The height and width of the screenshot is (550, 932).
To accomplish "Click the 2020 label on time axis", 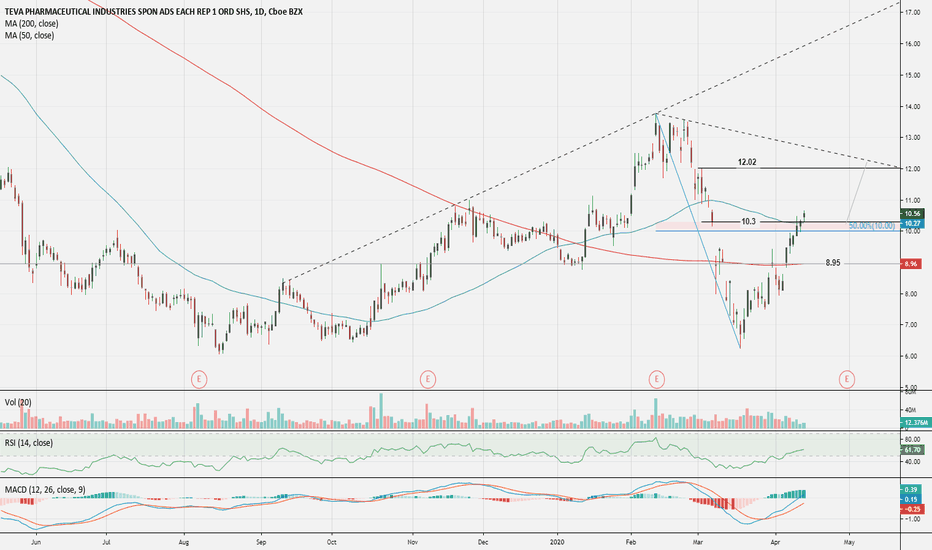I will click(x=558, y=542).
